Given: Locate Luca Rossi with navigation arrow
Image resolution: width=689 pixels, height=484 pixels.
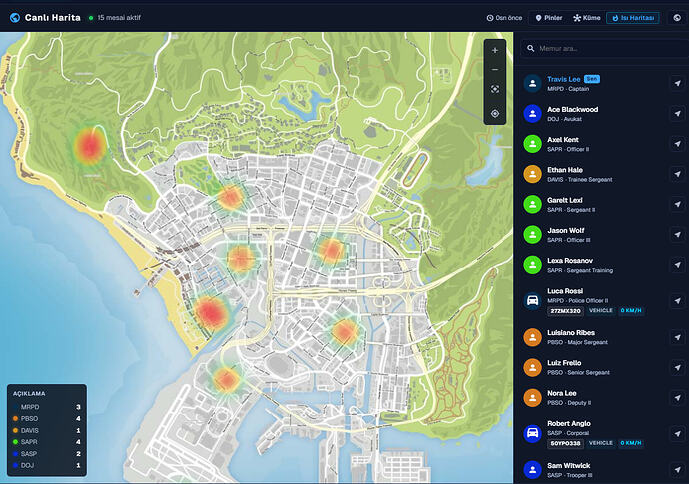Looking at the screenshot, I should pos(677,301).
